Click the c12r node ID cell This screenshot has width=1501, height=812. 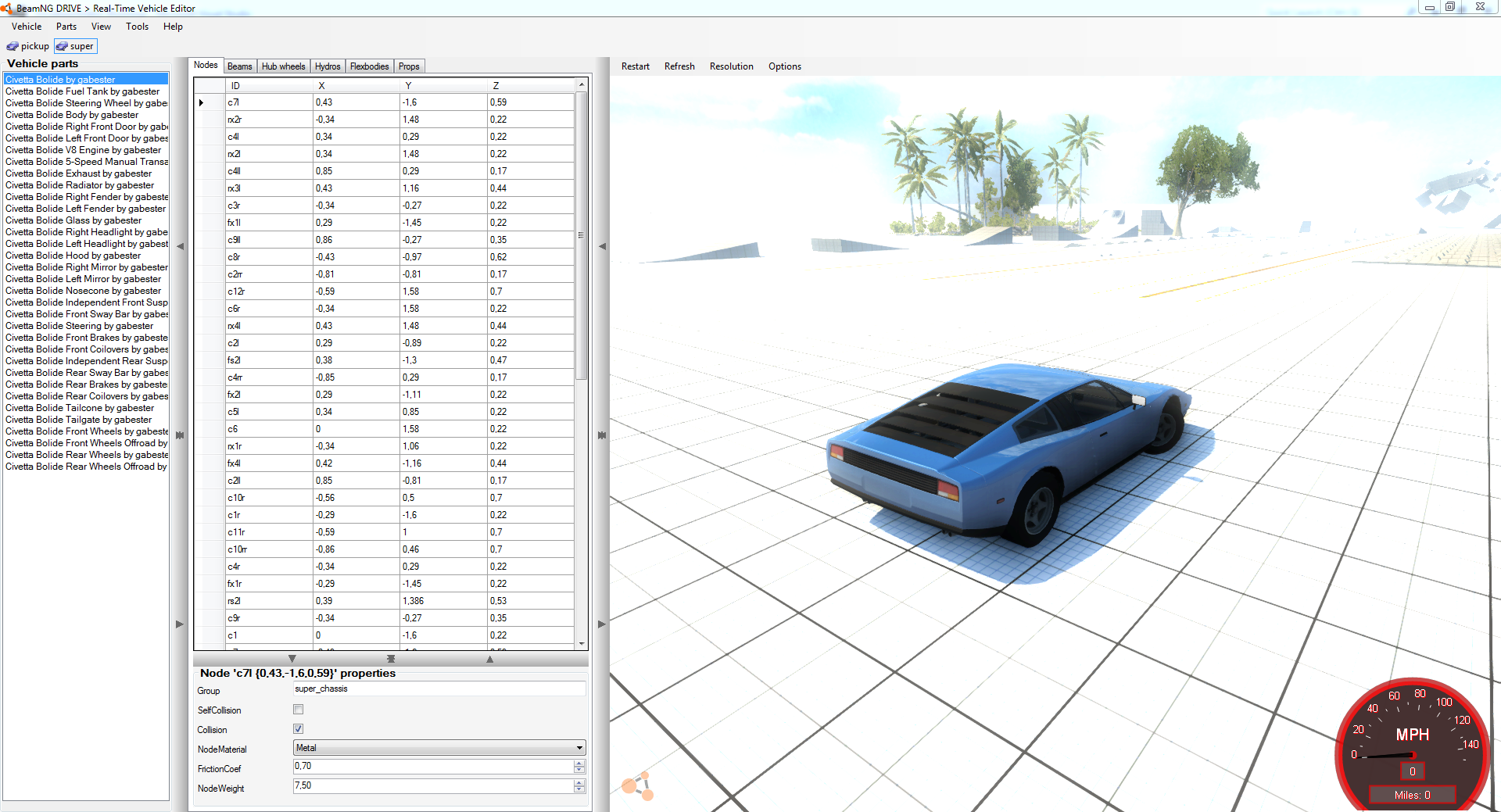pyautogui.click(x=269, y=292)
